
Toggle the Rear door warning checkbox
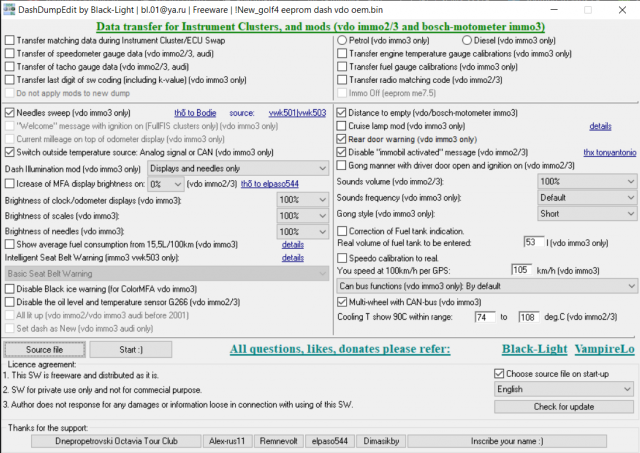(x=343, y=139)
